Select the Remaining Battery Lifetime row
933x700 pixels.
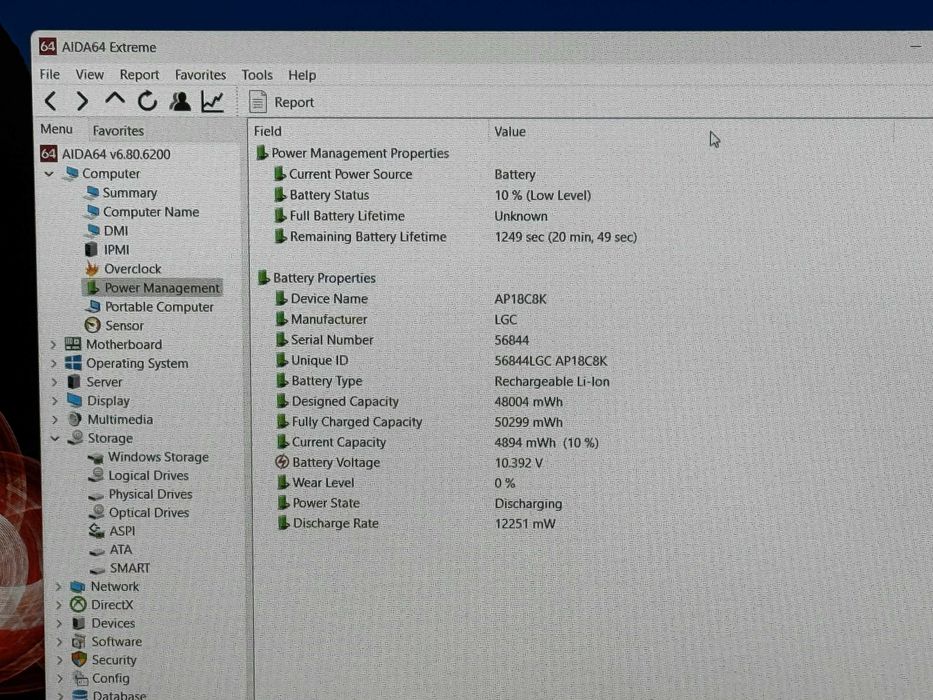(455, 237)
